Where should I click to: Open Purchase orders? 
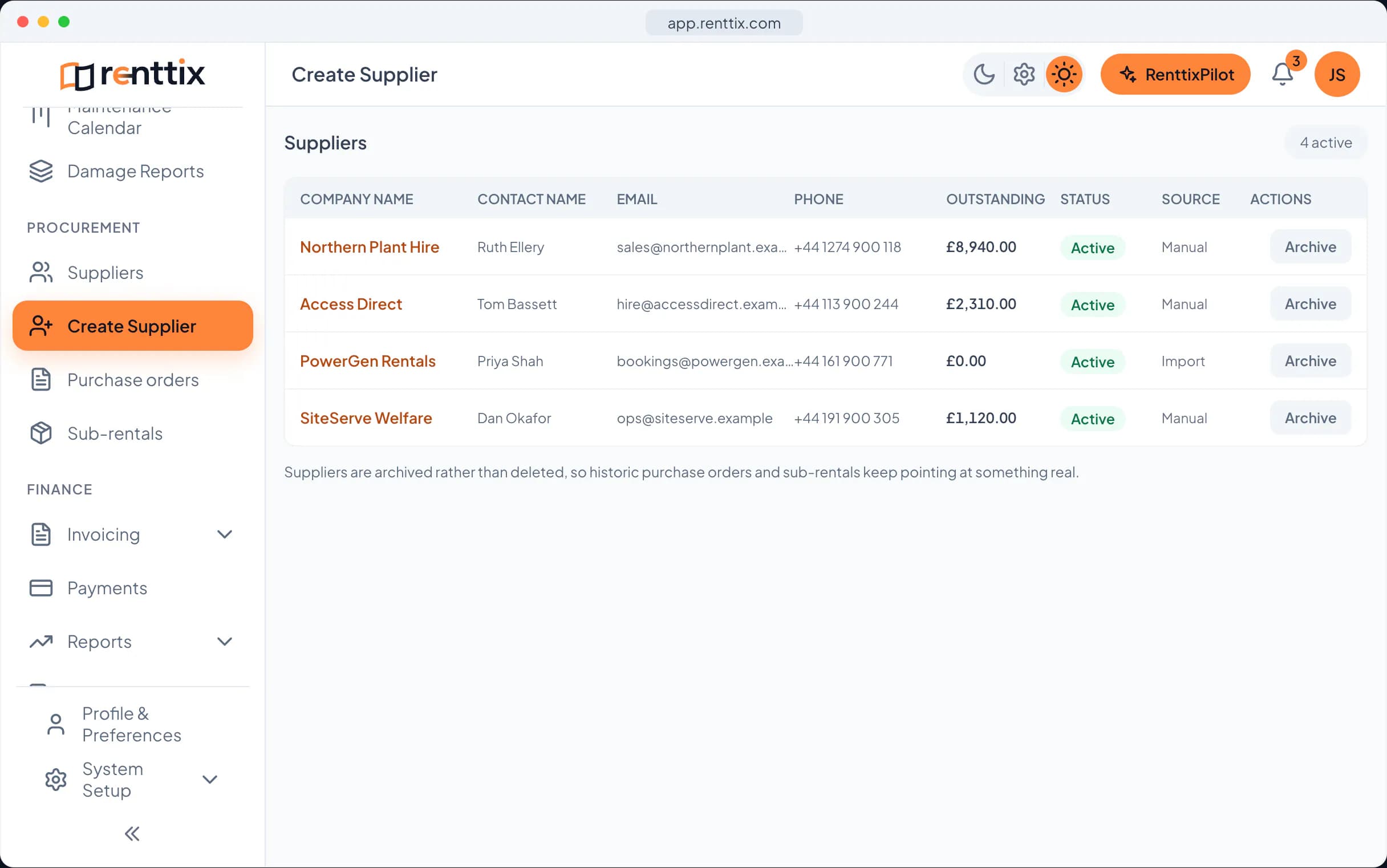[133, 380]
